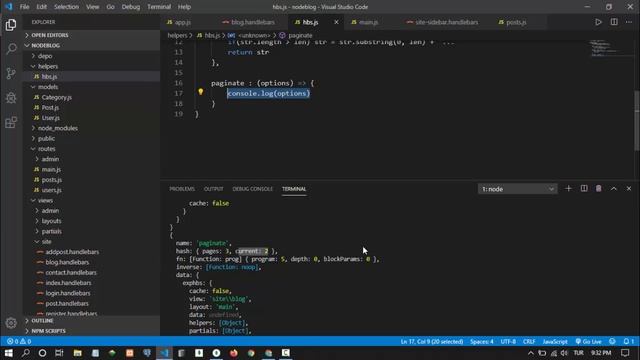Change indentation via Spaces: 4
Screen dimensions: 640x360
click(x=482, y=341)
